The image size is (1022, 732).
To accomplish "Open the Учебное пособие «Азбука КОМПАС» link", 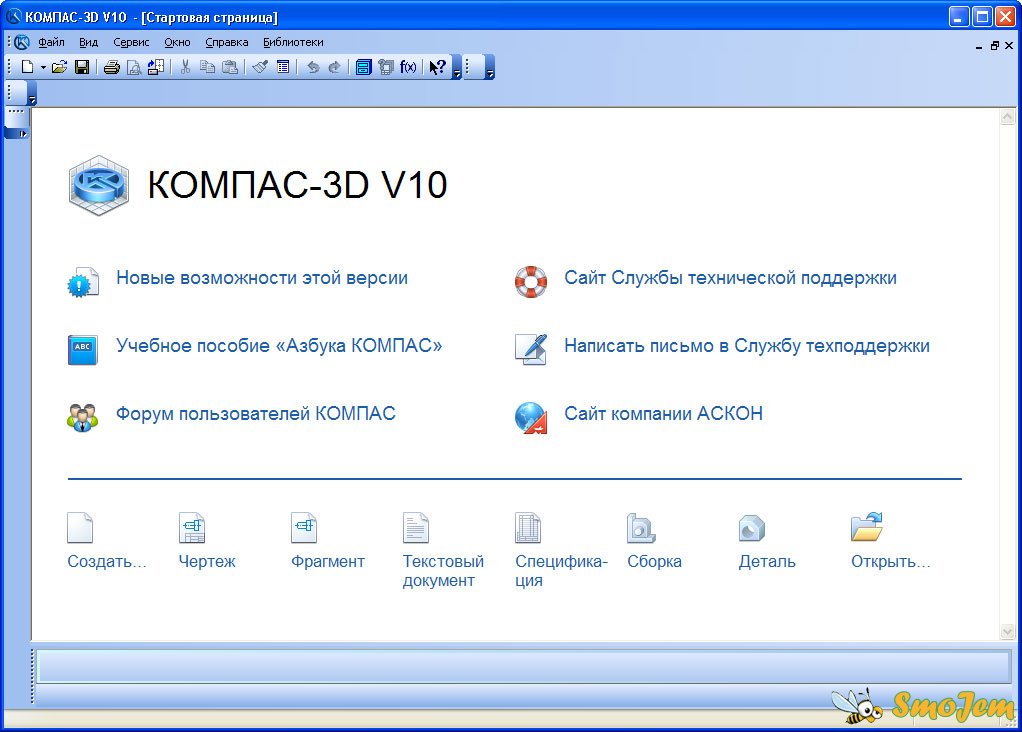I will point(279,346).
